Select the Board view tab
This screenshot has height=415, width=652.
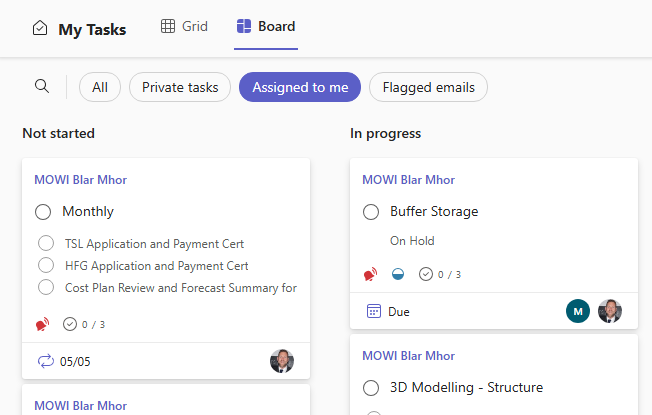[x=266, y=26]
